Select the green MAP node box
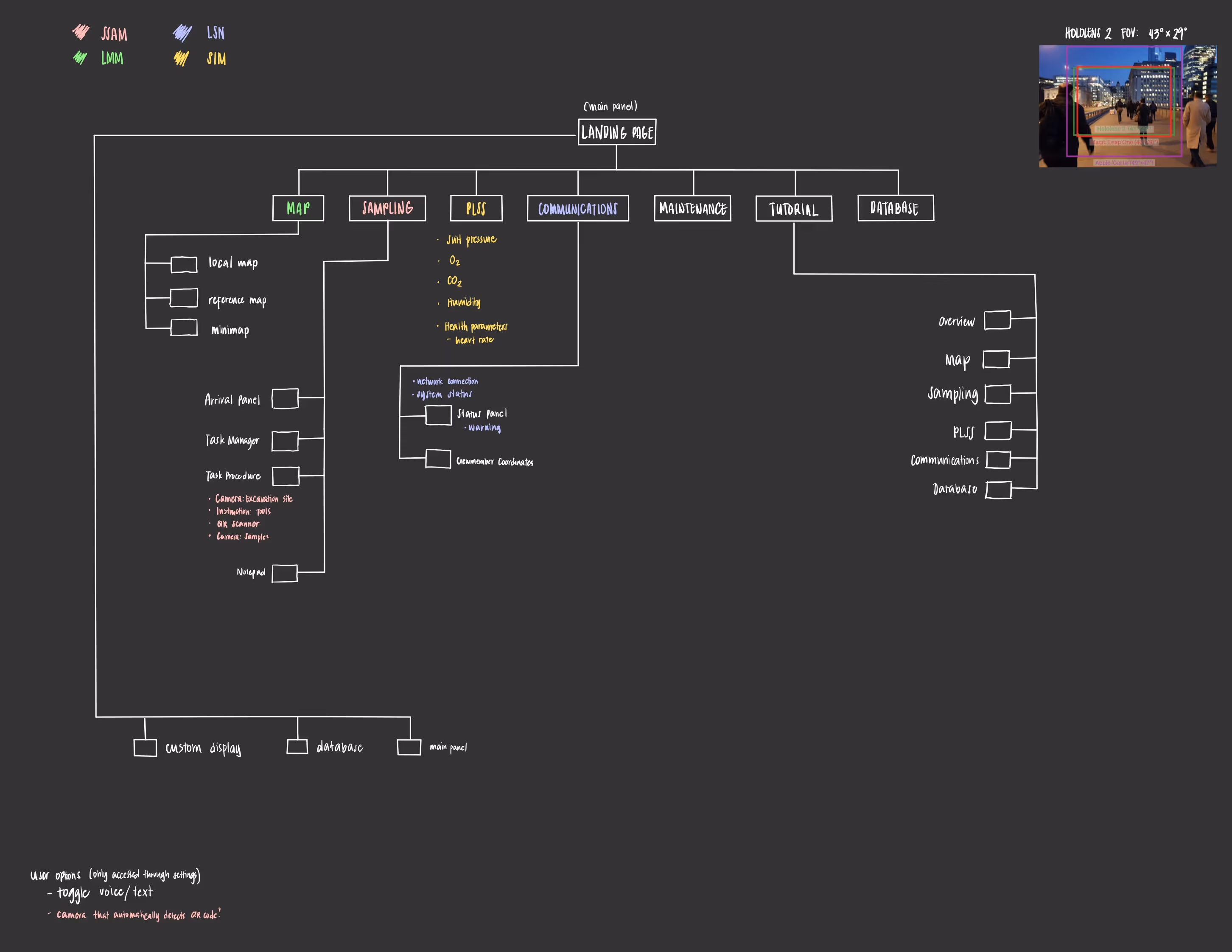 click(x=298, y=208)
